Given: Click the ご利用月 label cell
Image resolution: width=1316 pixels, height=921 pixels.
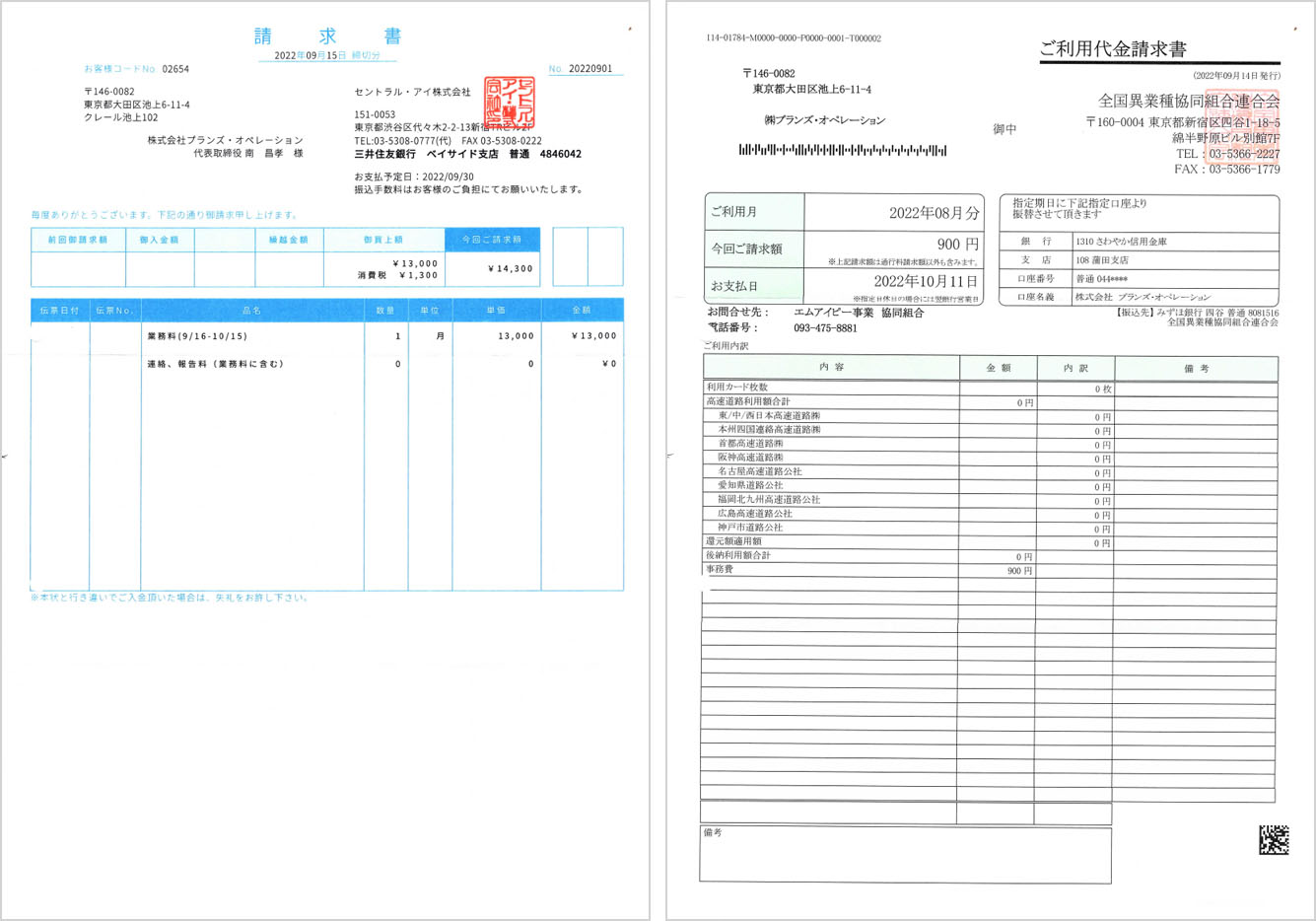Looking at the screenshot, I should [x=754, y=212].
